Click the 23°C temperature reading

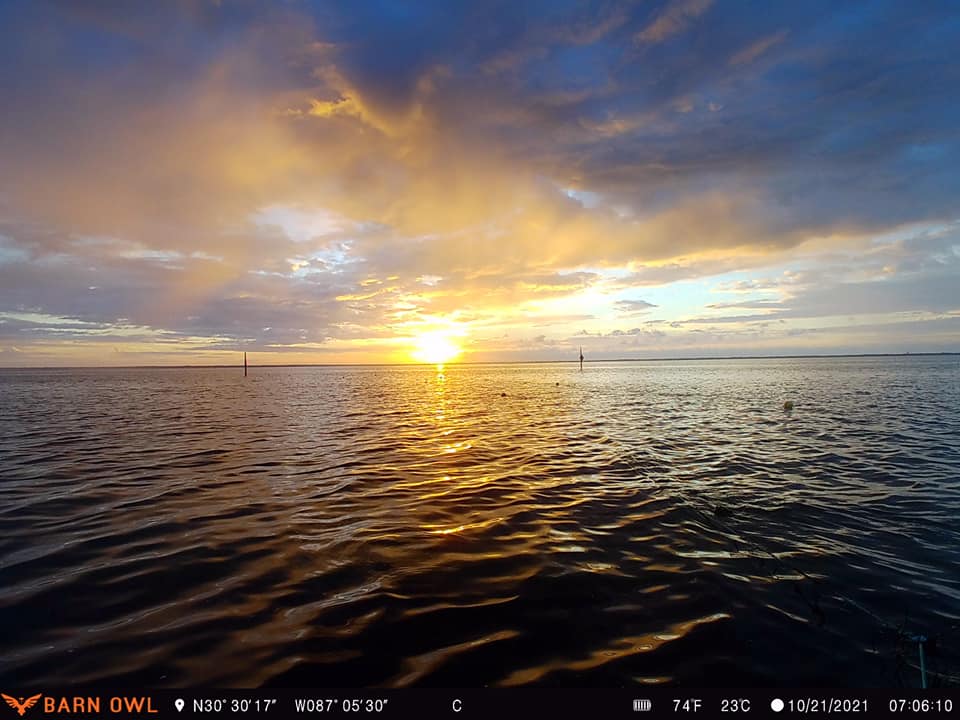[x=736, y=705]
